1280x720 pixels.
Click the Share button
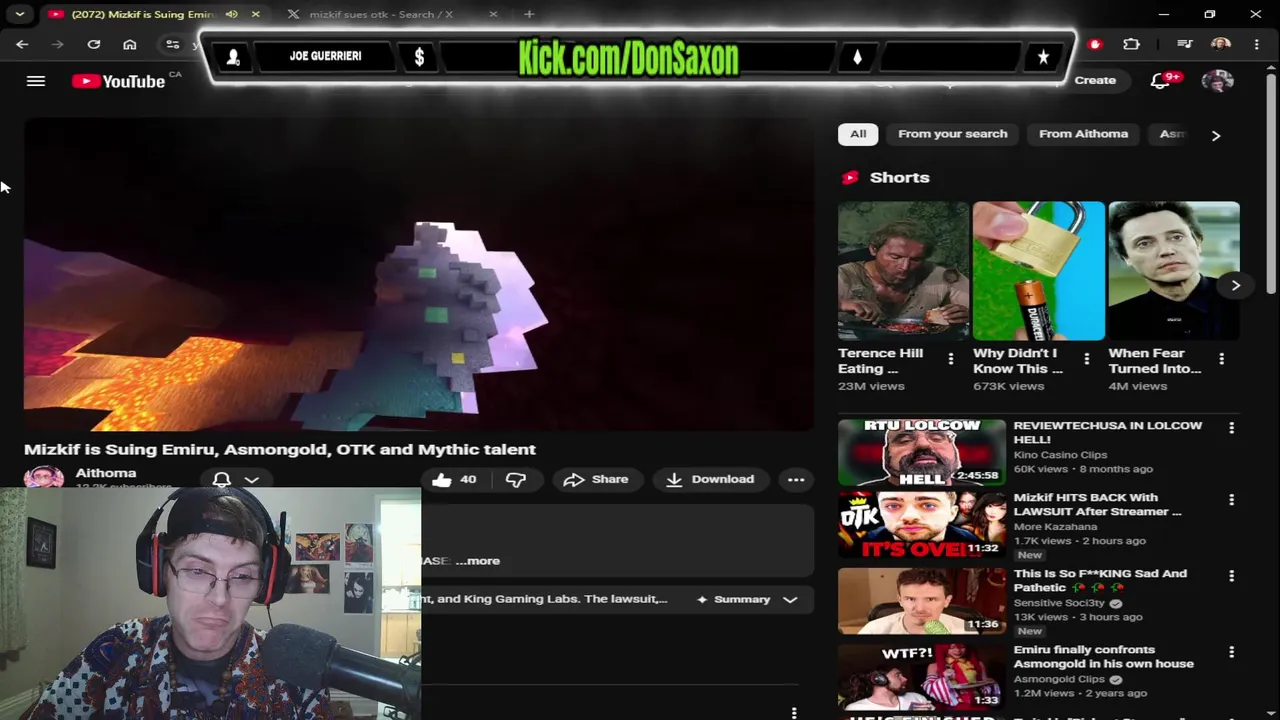[596, 480]
